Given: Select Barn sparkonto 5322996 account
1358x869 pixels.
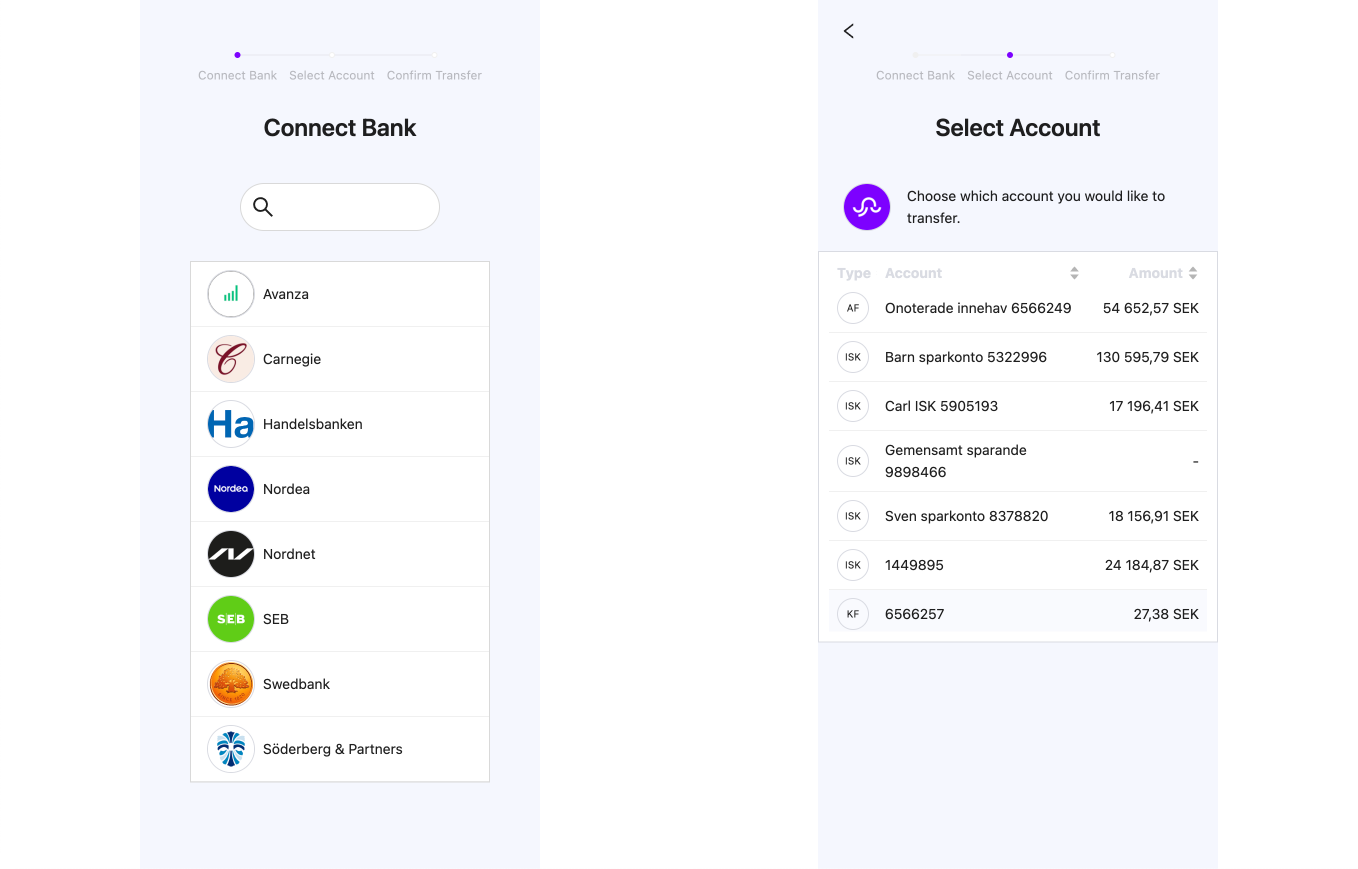Looking at the screenshot, I should pyautogui.click(x=966, y=357).
